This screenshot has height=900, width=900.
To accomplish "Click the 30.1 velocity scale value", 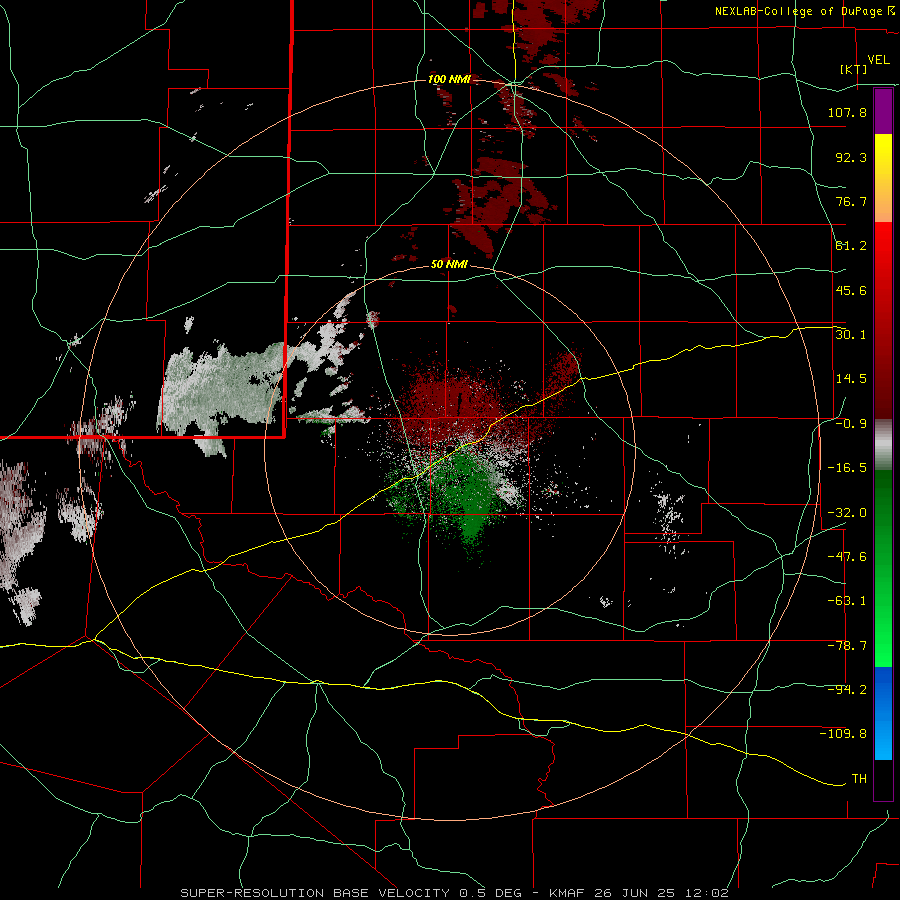I will tap(851, 335).
